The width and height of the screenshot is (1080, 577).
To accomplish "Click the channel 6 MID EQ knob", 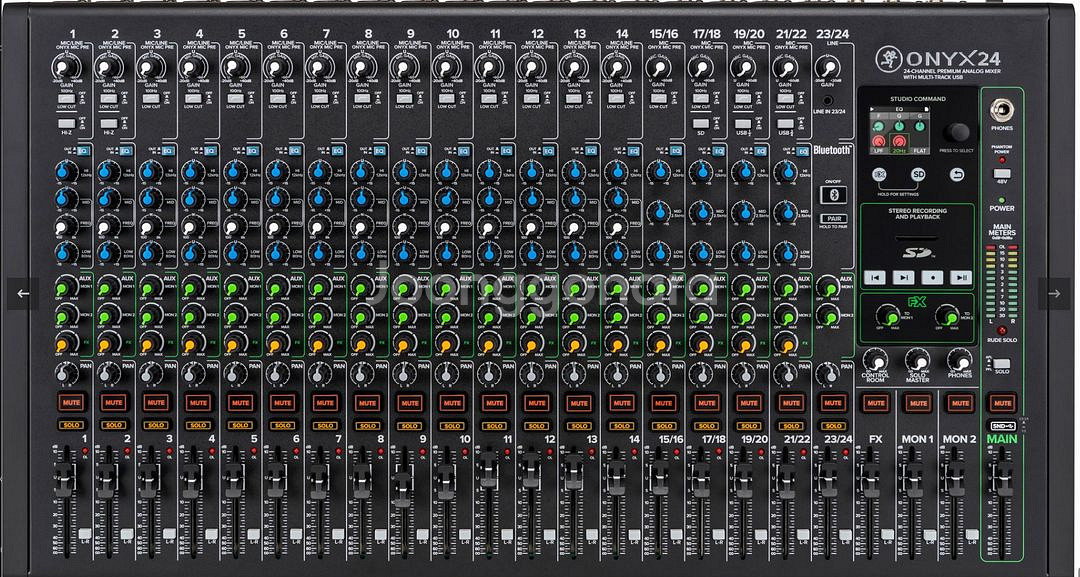I will [277, 198].
